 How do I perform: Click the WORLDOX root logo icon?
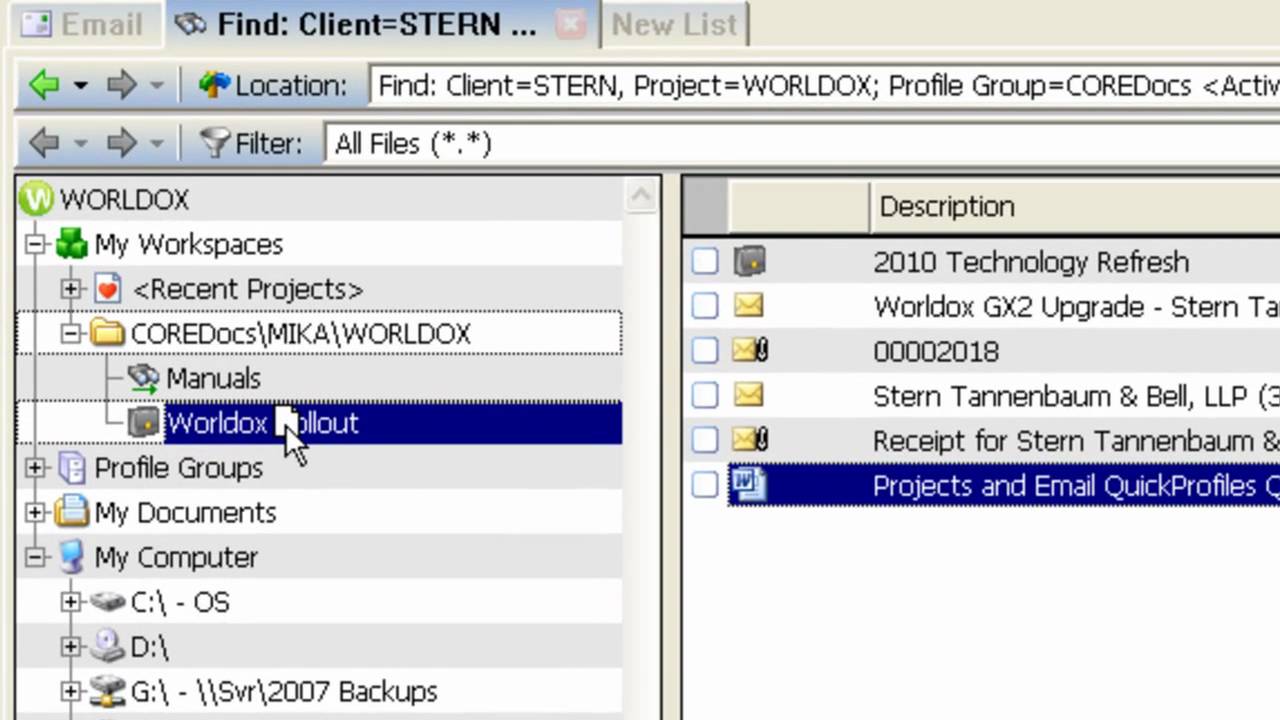(36, 199)
